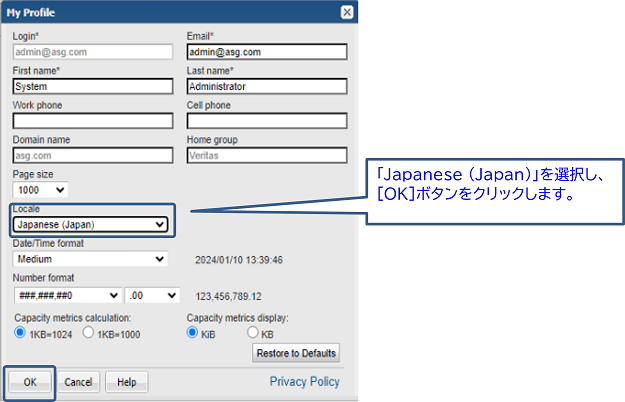Click Restore to Defaults
Screen dimensions: 625x402
[296, 353]
